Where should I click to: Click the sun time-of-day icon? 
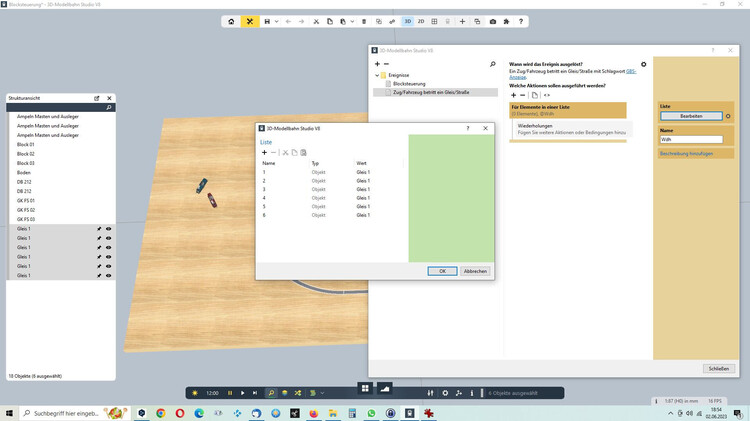[x=195, y=393]
